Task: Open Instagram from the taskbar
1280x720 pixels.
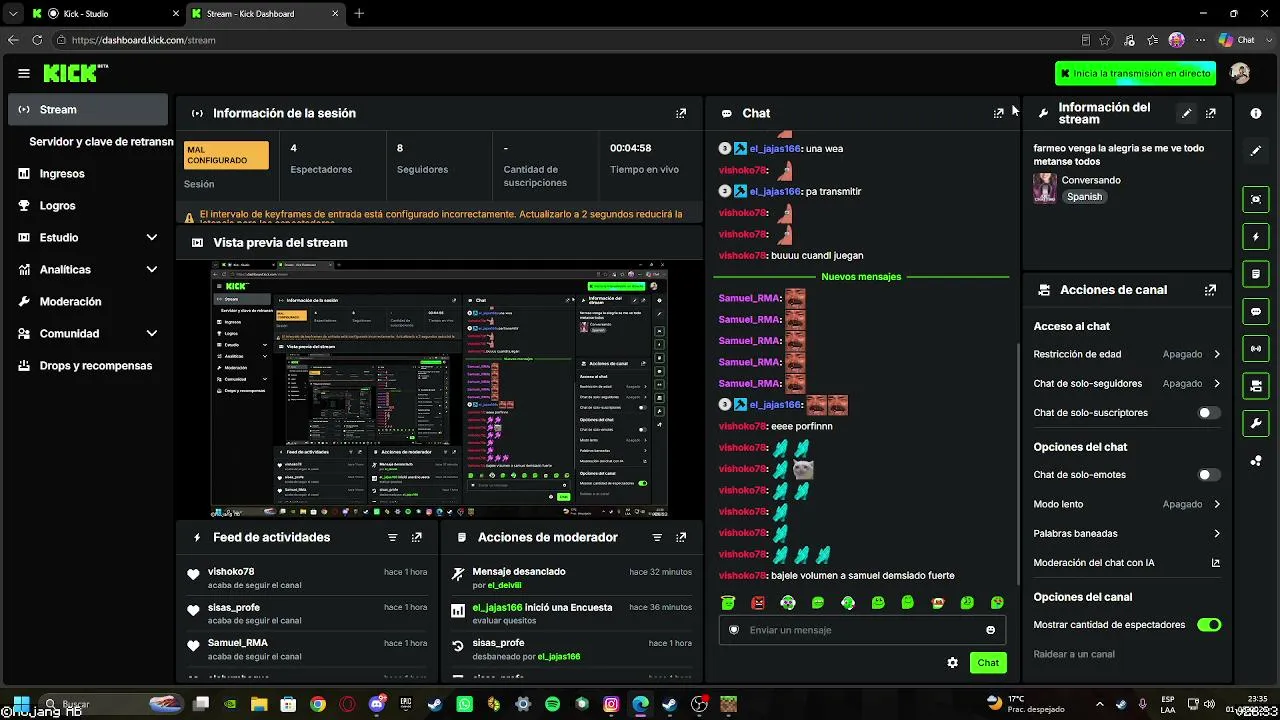Action: pos(611,704)
